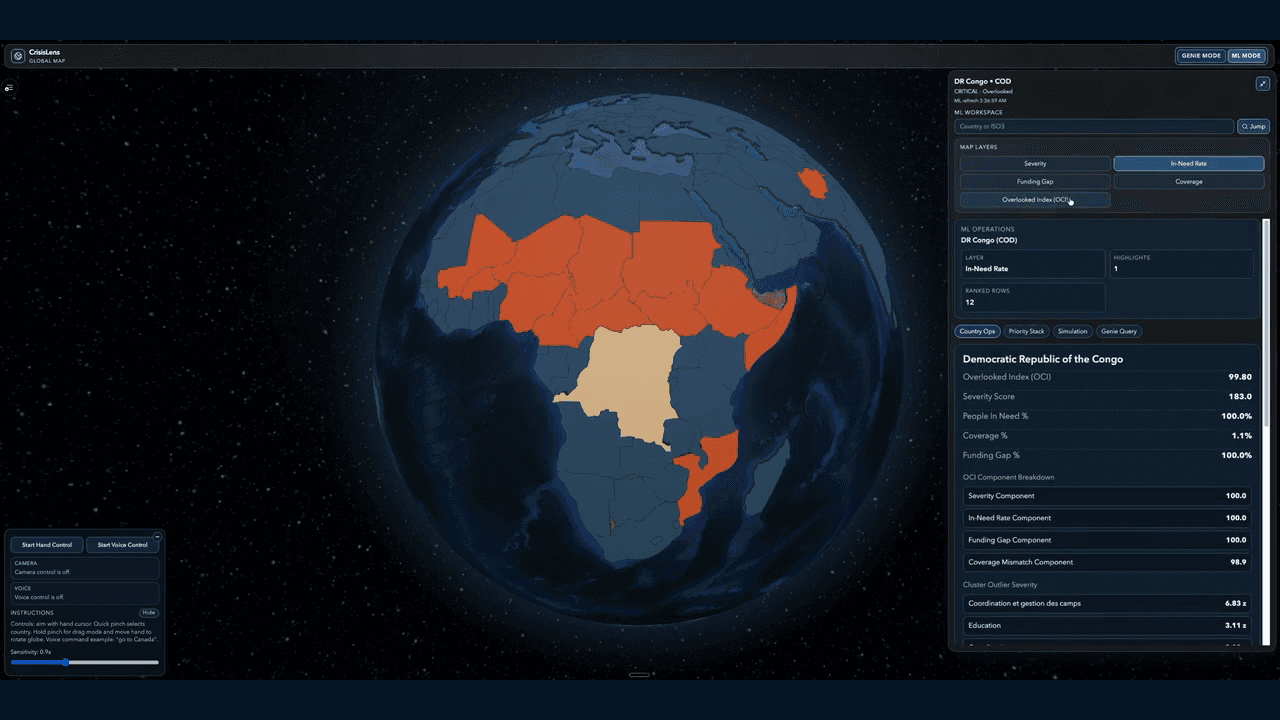This screenshot has height=720, width=1280.
Task: Open the Genie Query tab
Action: 1118,331
